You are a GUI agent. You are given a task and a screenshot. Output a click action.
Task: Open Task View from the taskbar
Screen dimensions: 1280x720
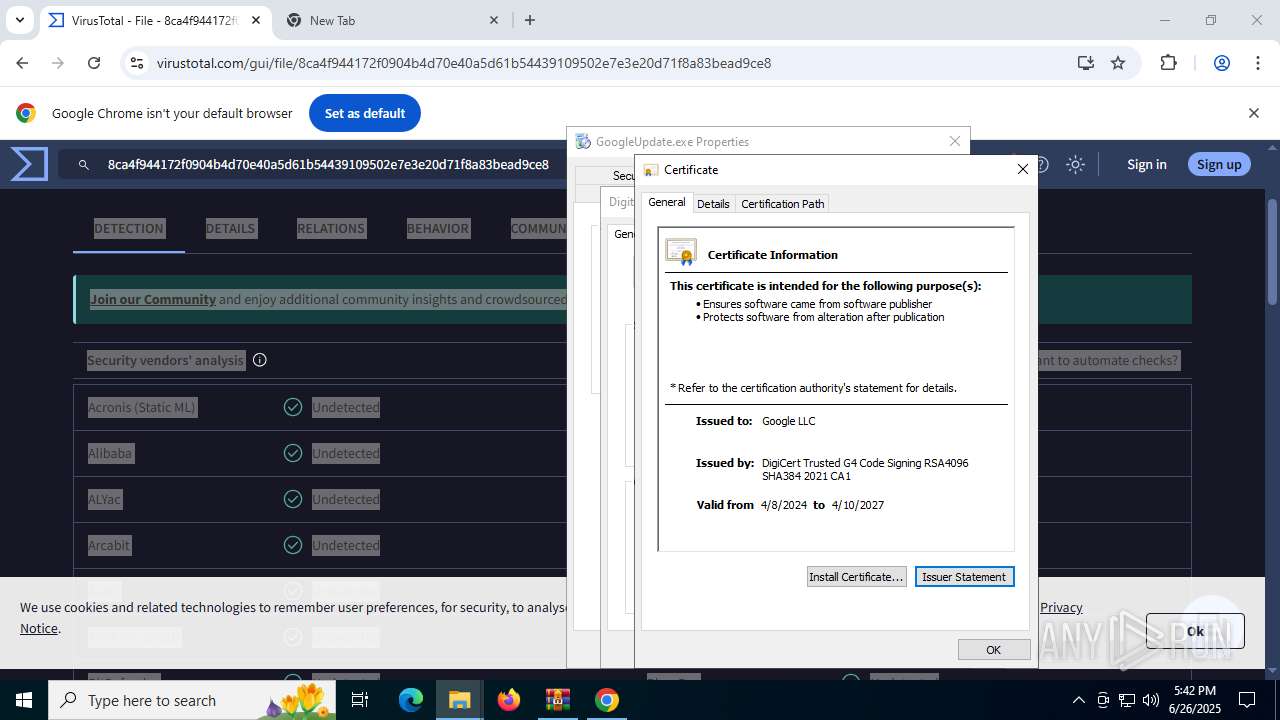tap(361, 700)
